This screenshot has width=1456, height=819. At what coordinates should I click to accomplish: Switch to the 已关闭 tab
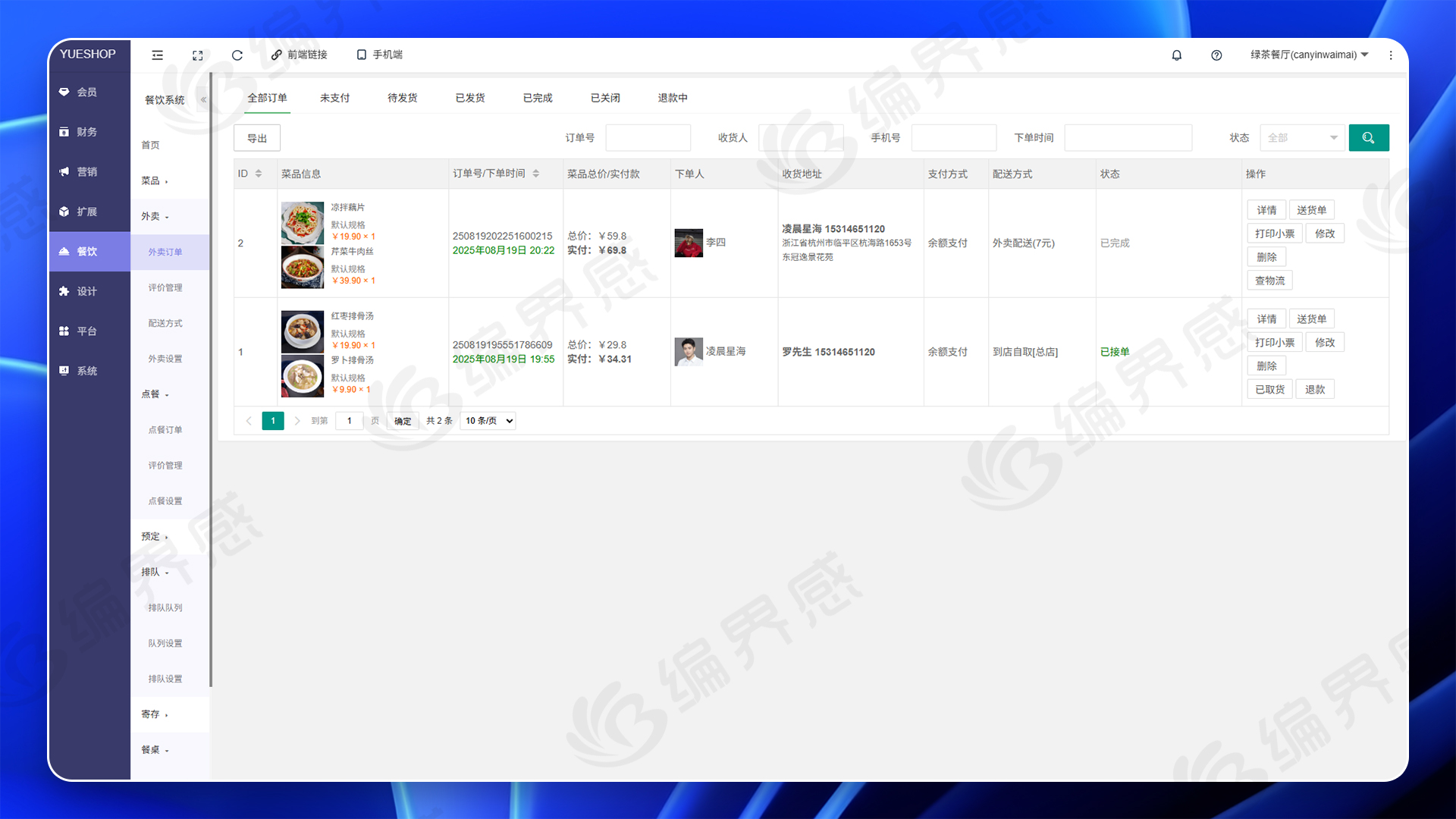(605, 98)
